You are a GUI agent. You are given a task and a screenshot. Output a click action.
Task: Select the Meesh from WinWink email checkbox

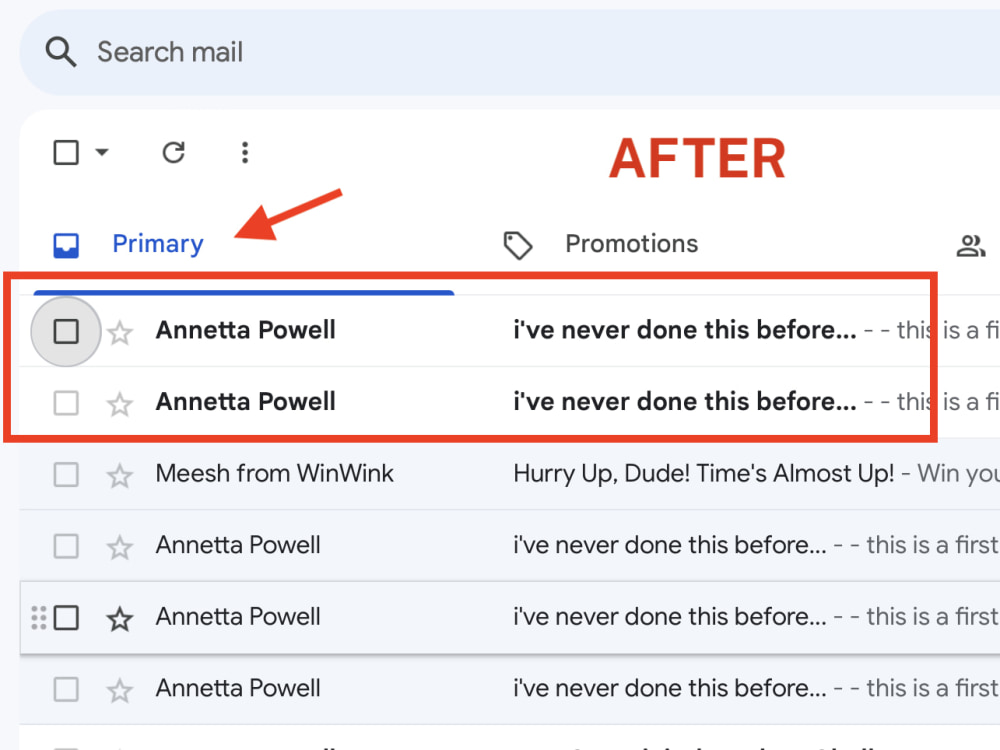pos(65,474)
